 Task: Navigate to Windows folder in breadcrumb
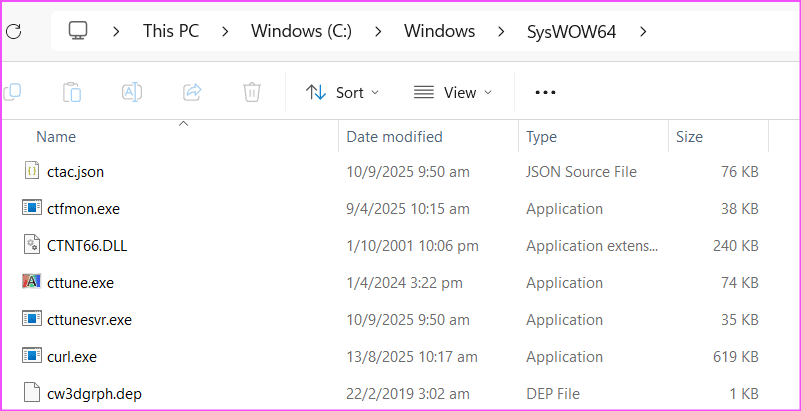[x=439, y=31]
